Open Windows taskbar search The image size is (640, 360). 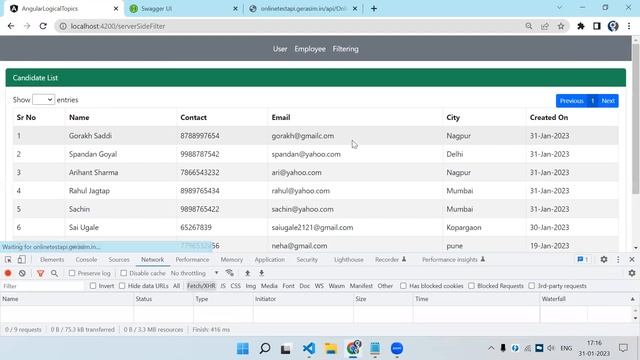pyautogui.click(x=265, y=348)
